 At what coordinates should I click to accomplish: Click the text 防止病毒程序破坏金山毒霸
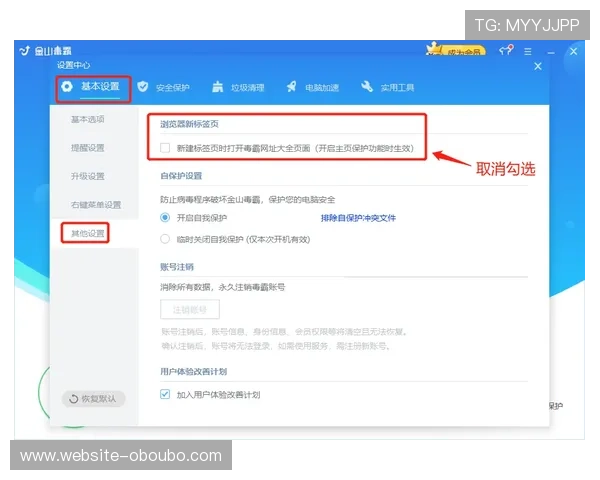click(x=210, y=199)
